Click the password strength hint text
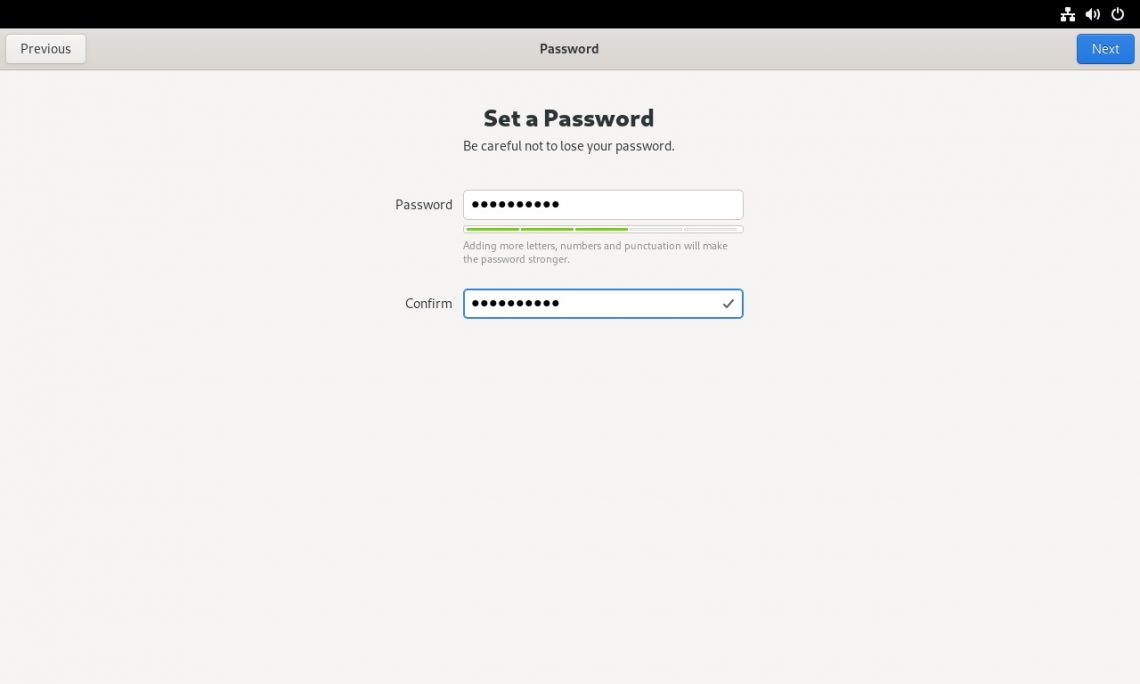Screen dimensions: 1140x684 pyautogui.click(x=595, y=252)
